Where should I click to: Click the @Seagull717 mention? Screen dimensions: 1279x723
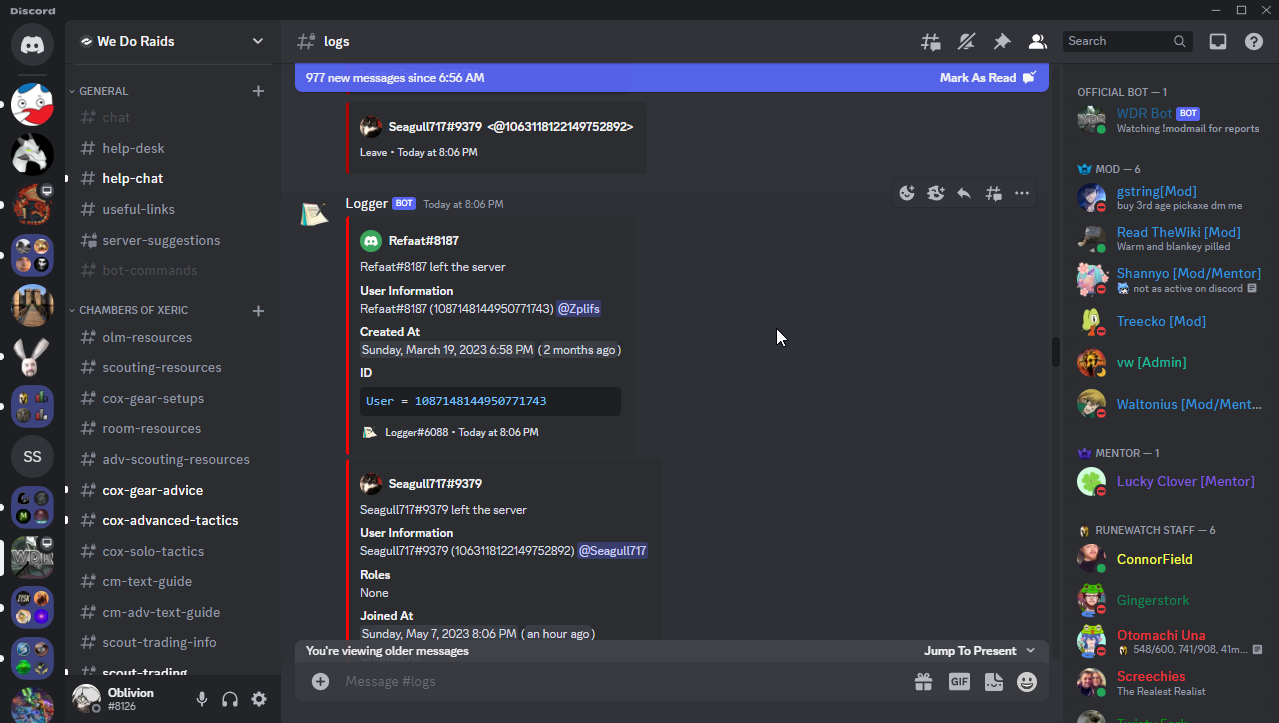tap(612, 551)
